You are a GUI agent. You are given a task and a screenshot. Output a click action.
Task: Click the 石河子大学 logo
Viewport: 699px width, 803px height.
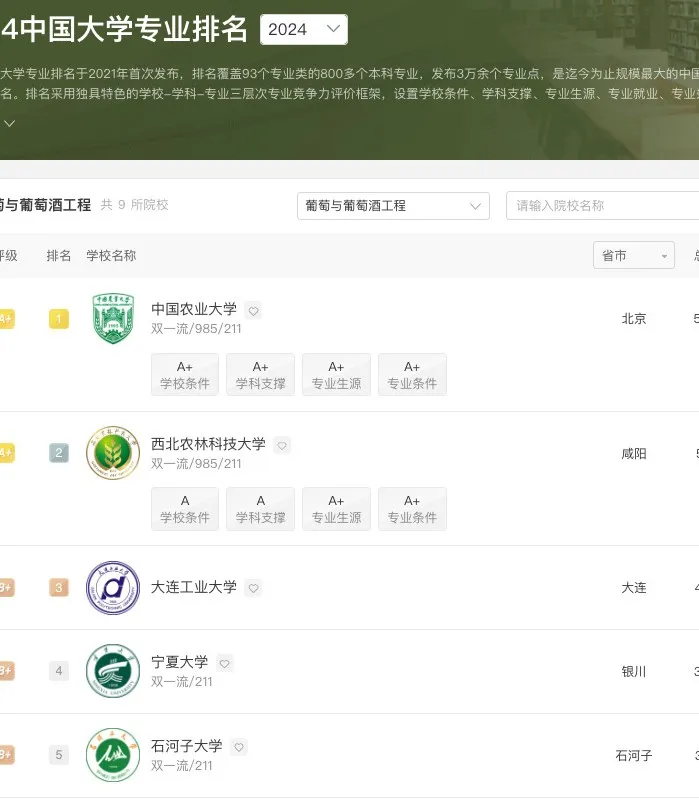[113, 755]
